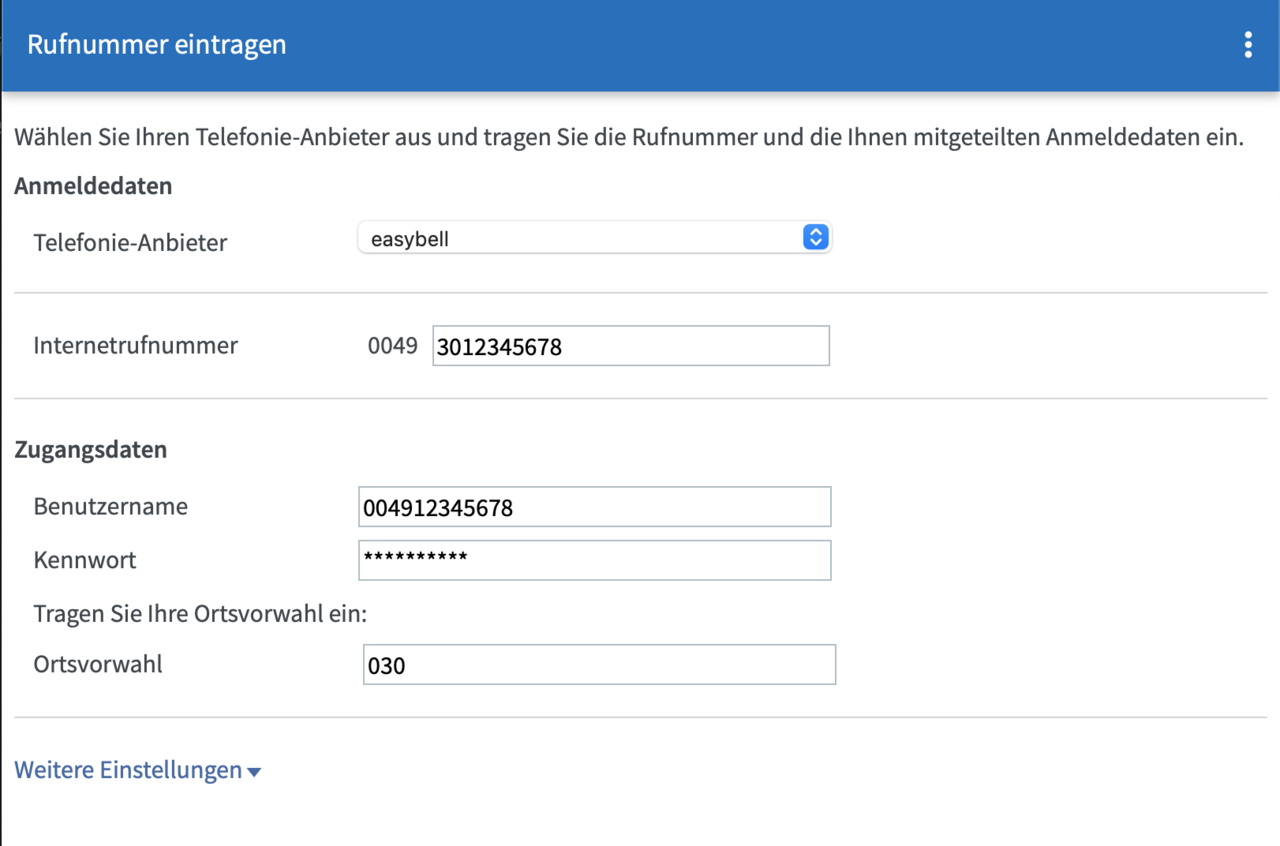Click the blue triangle beside Weitere Einstellungen
Image resolution: width=1280 pixels, height=846 pixels.
point(255,770)
